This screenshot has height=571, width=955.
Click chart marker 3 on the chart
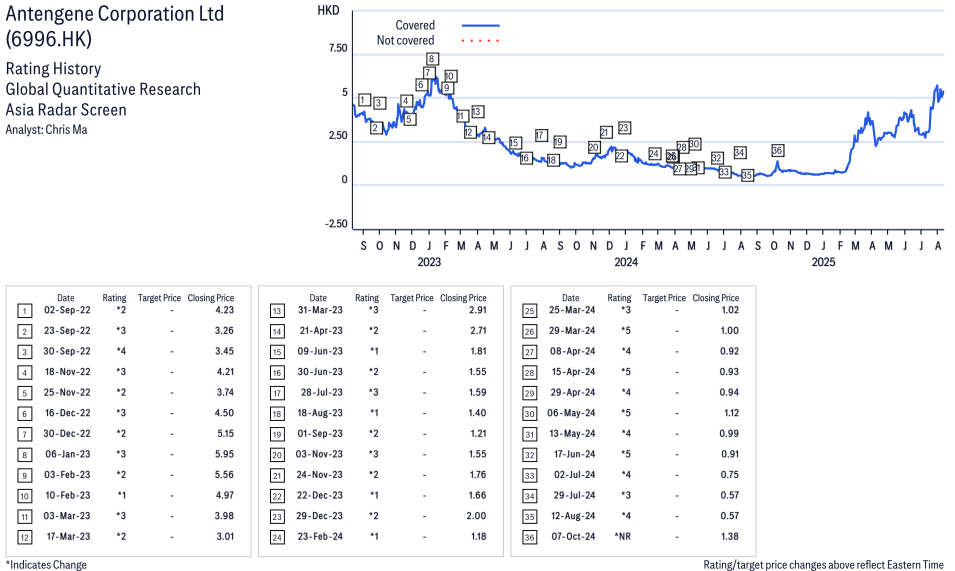(x=379, y=103)
